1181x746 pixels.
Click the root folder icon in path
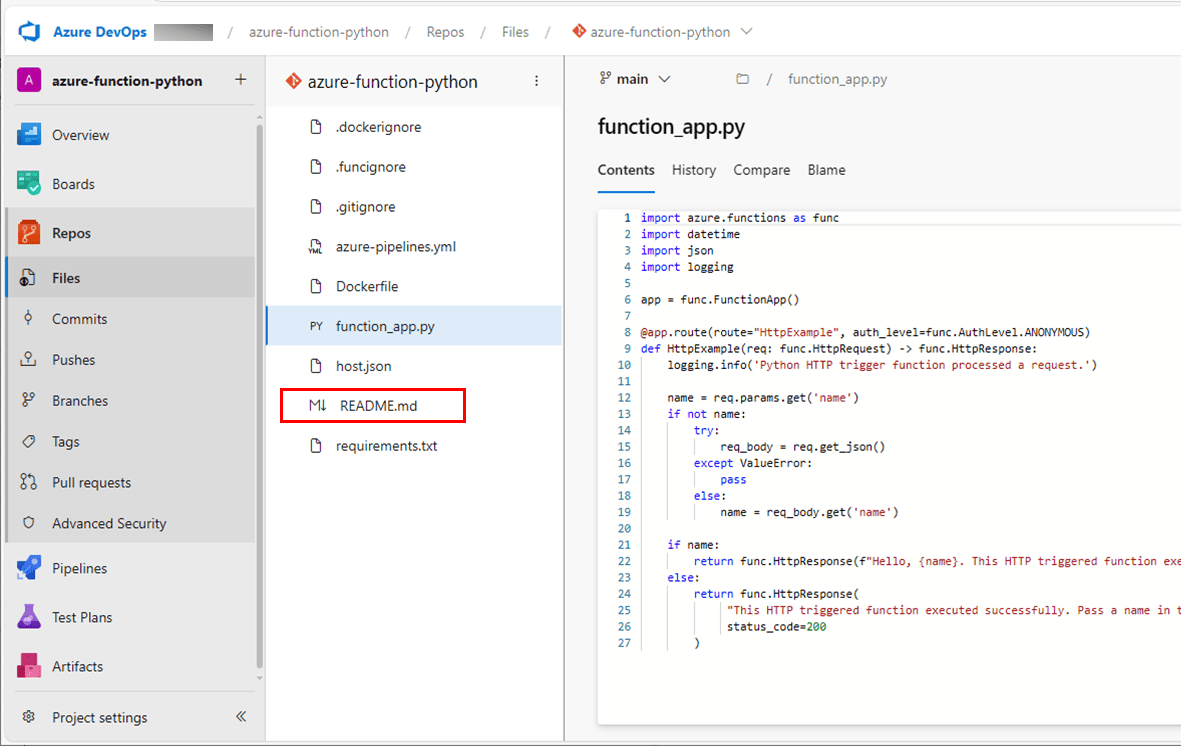click(743, 79)
